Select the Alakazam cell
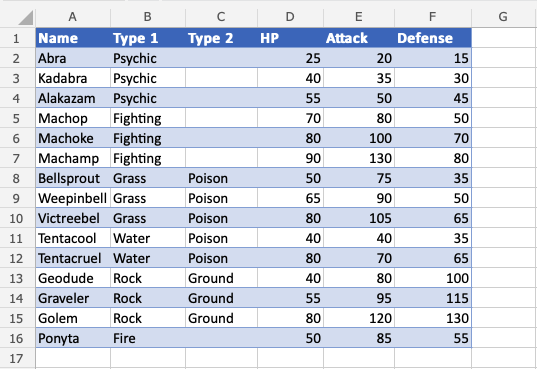537x369 pixels. (73, 98)
